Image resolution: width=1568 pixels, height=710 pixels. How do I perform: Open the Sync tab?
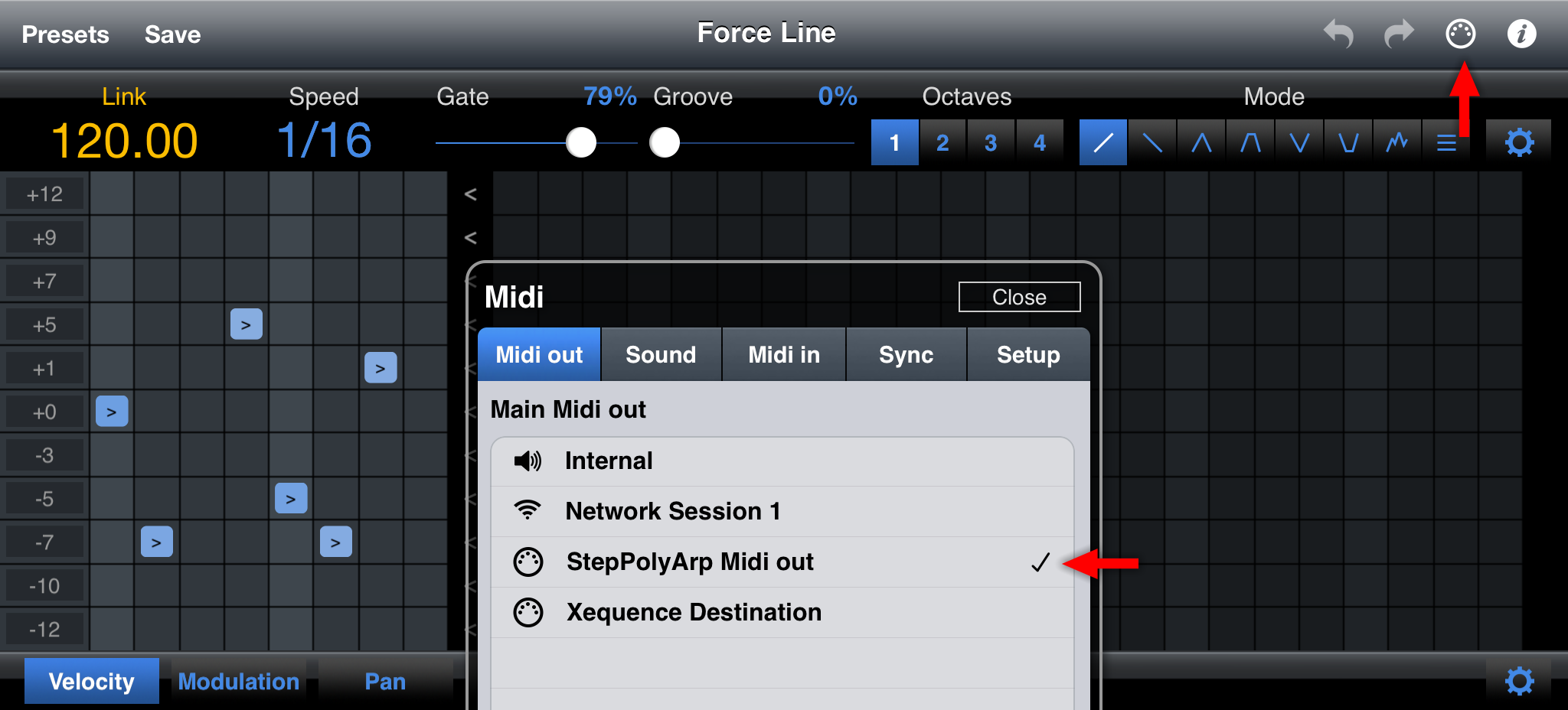tap(906, 355)
